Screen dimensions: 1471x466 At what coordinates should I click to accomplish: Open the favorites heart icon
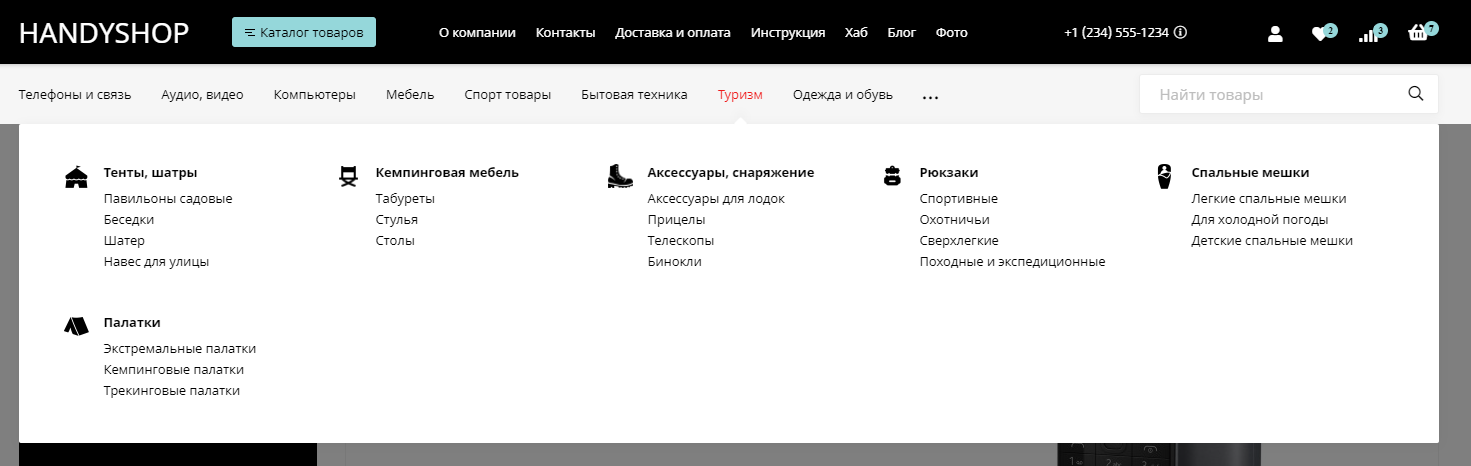1319,34
